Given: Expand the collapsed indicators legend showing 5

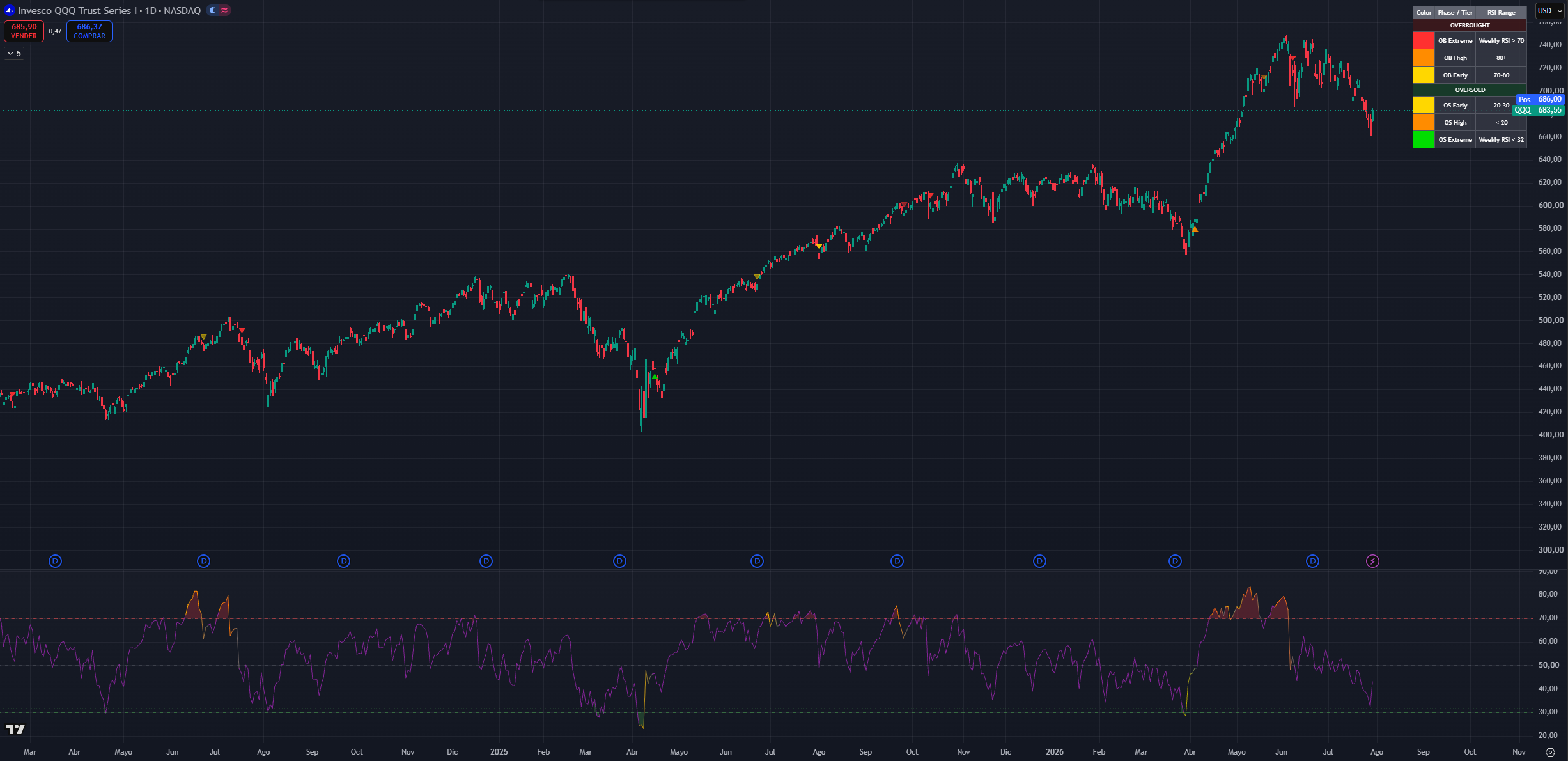Looking at the screenshot, I should [14, 54].
